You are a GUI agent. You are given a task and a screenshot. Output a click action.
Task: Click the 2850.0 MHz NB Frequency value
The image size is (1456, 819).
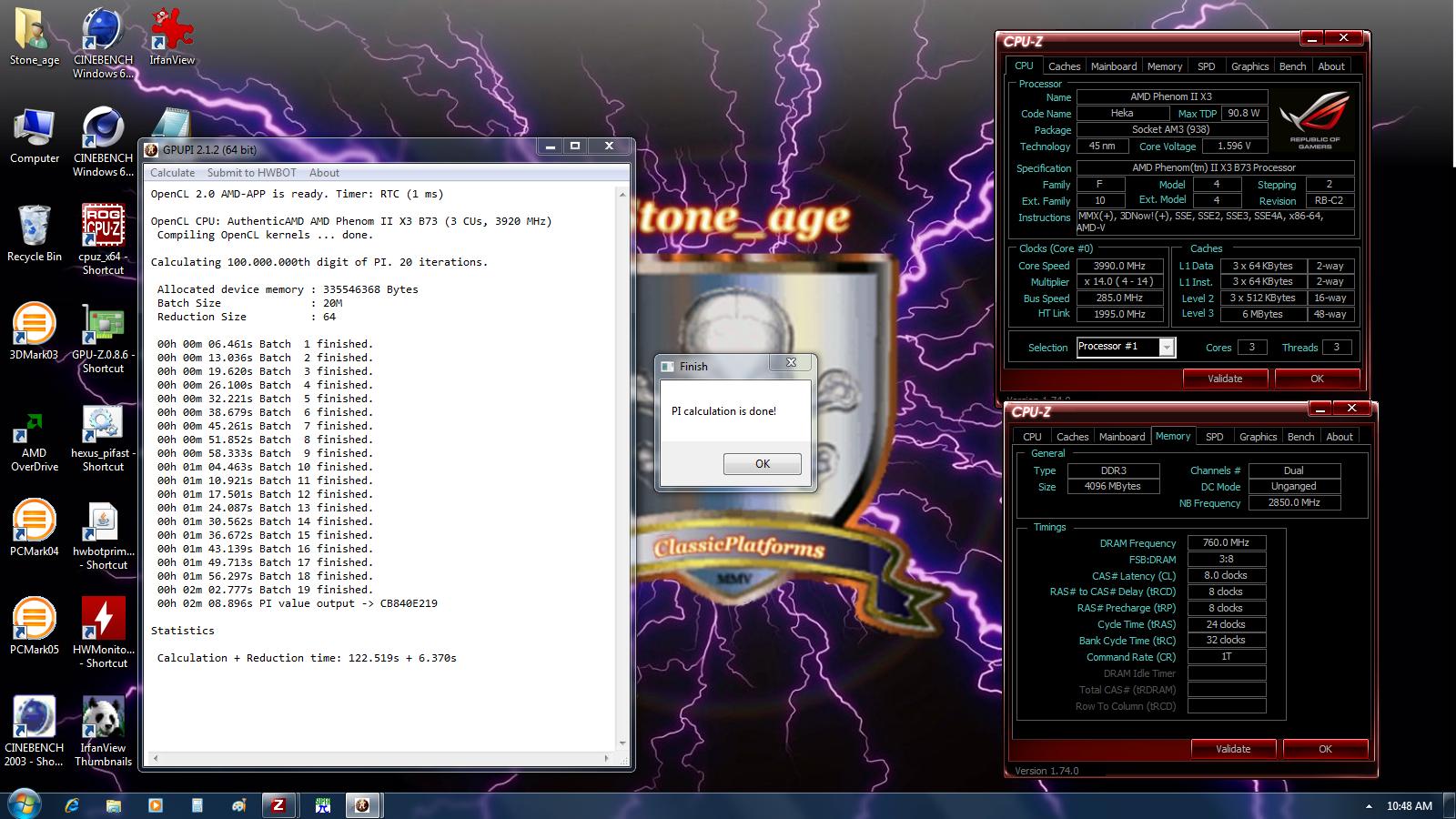pyautogui.click(x=1294, y=502)
